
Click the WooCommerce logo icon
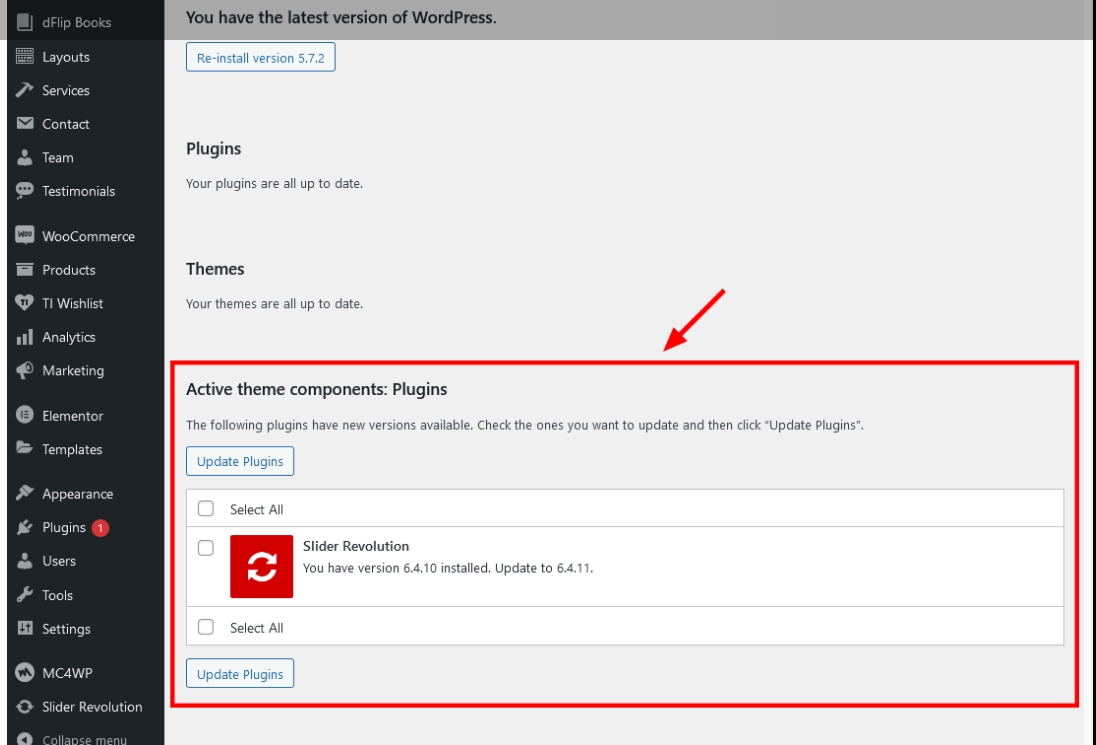[x=24, y=236]
